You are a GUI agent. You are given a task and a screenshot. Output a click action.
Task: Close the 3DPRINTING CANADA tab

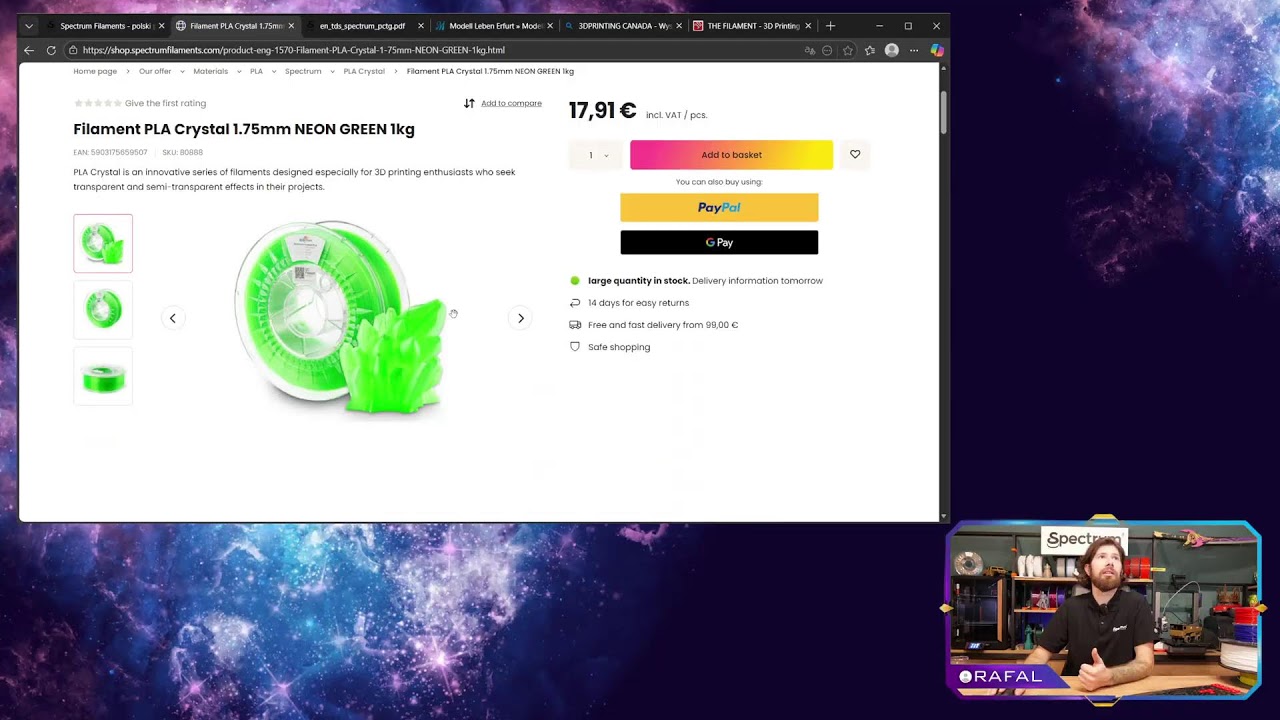coord(679,26)
